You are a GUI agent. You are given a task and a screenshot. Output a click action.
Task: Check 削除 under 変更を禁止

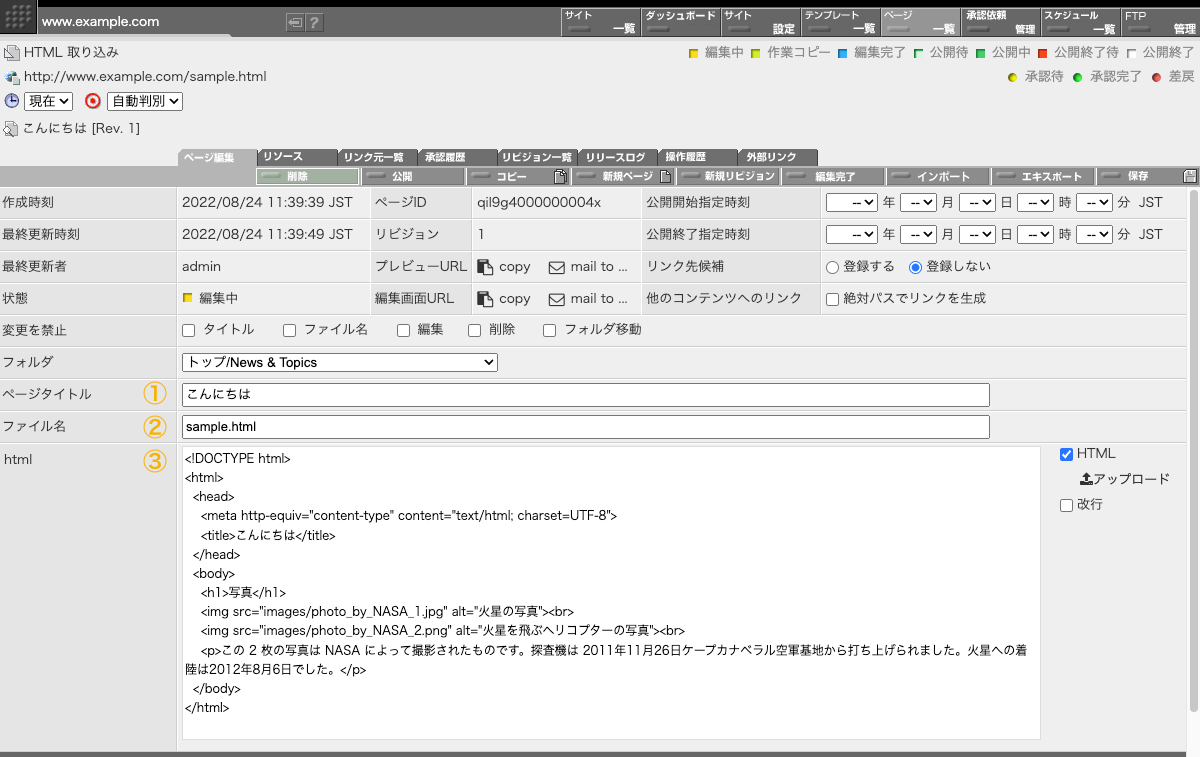pos(474,330)
